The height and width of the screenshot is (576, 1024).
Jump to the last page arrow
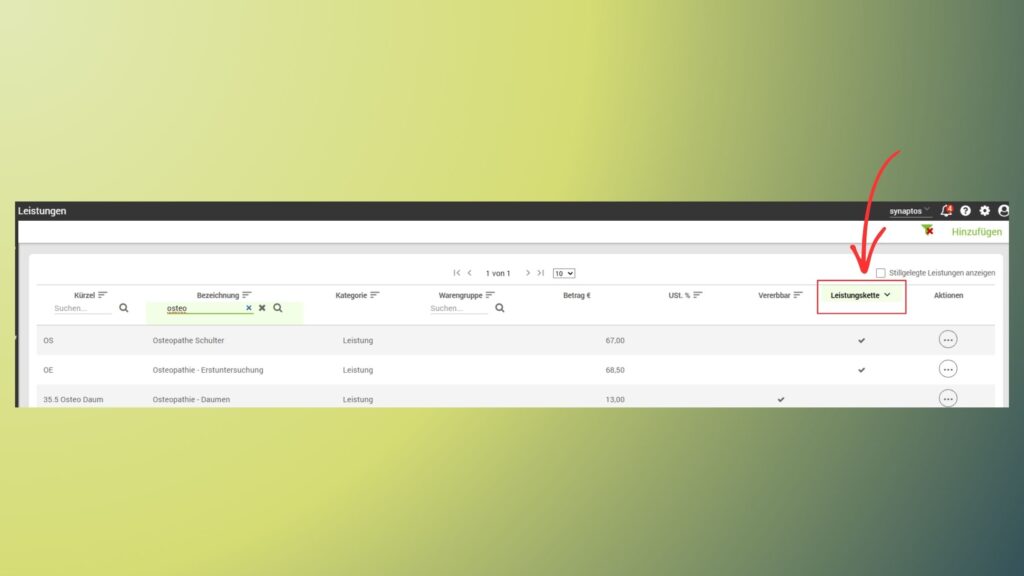point(541,273)
